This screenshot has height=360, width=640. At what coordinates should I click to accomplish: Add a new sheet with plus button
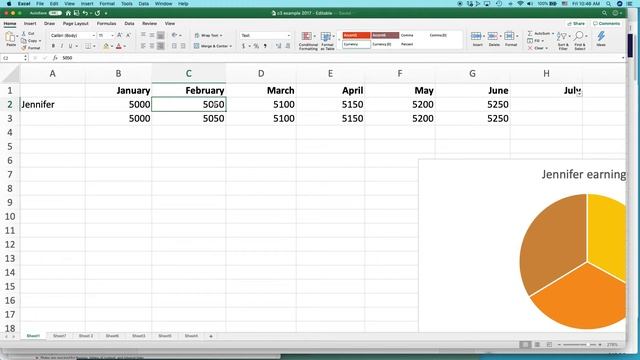click(211, 336)
